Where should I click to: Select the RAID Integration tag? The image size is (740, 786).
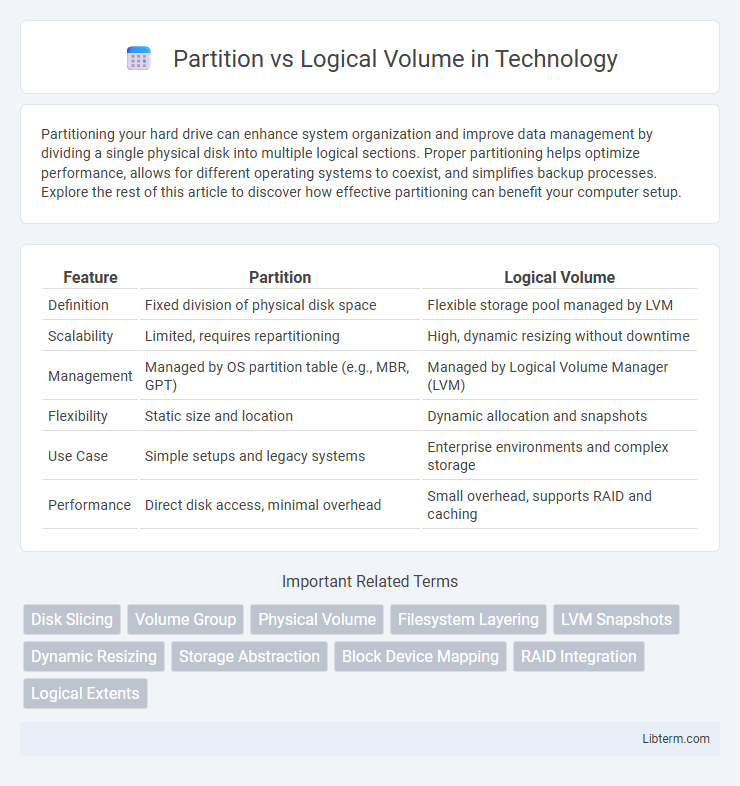tap(579, 656)
